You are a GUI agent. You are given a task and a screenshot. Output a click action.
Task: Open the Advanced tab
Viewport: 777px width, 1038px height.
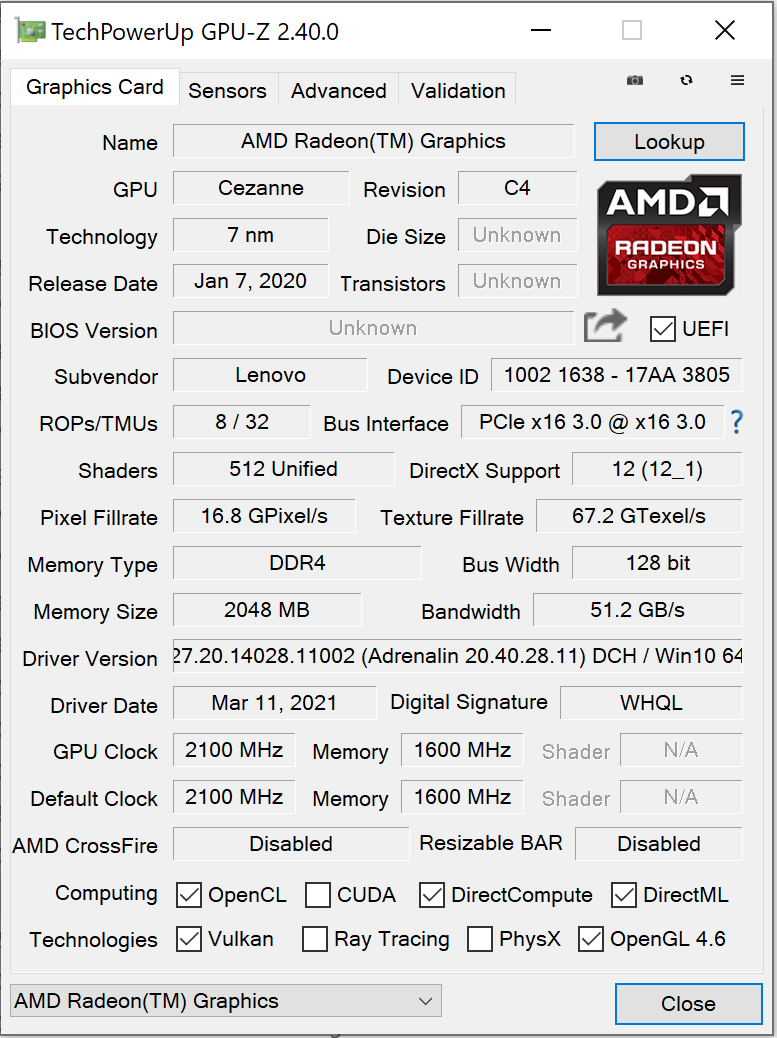[338, 90]
